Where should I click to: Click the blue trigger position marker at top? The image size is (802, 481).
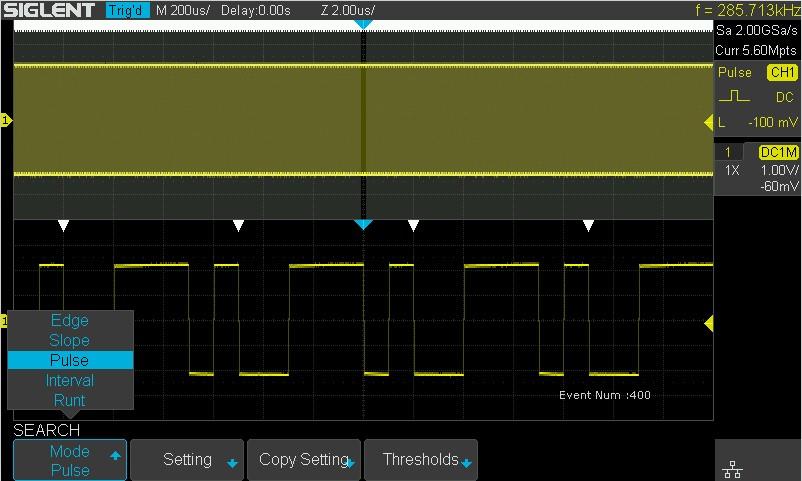coord(364,23)
